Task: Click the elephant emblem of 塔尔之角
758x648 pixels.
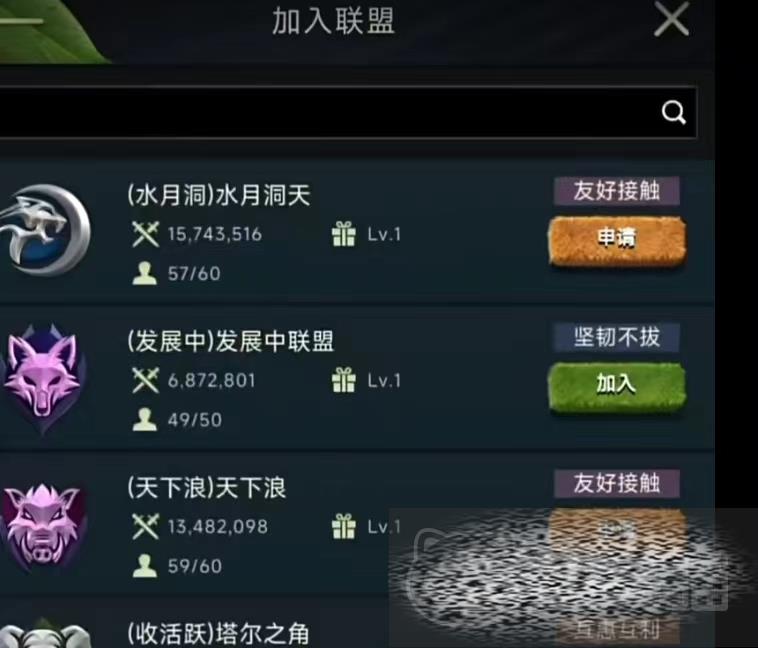Action: (46, 633)
